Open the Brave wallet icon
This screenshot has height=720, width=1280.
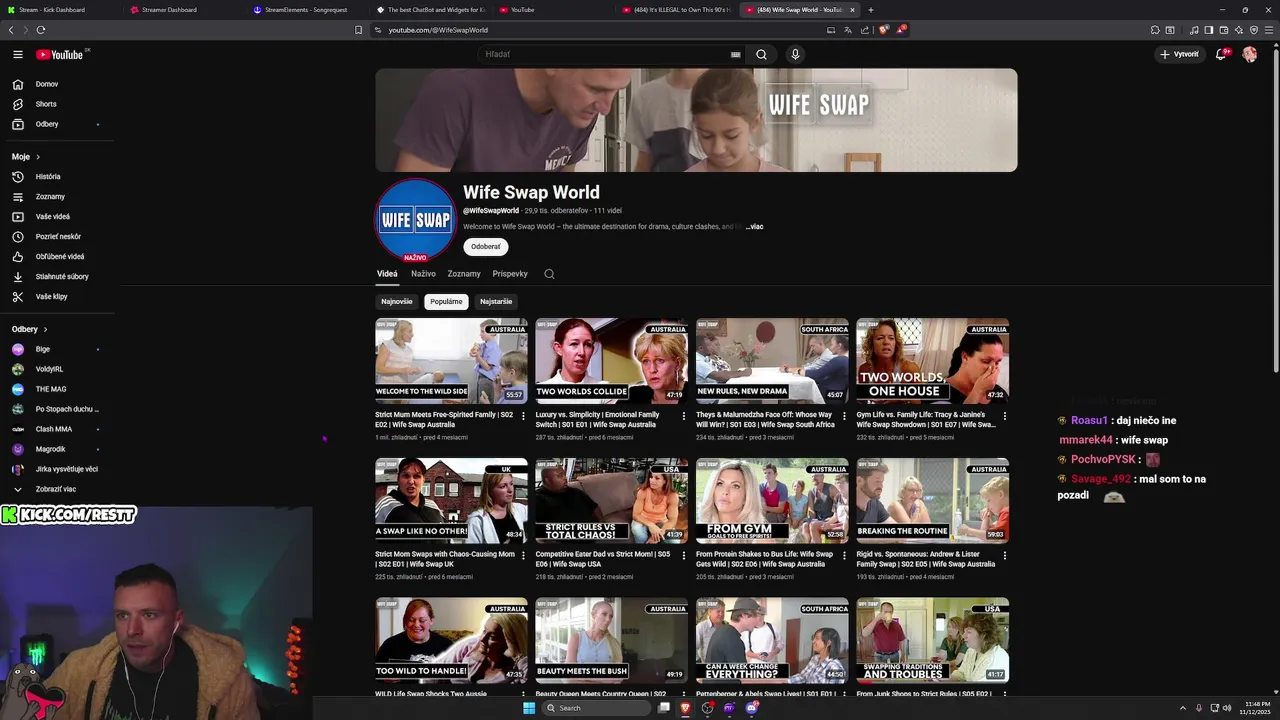coord(1223,30)
